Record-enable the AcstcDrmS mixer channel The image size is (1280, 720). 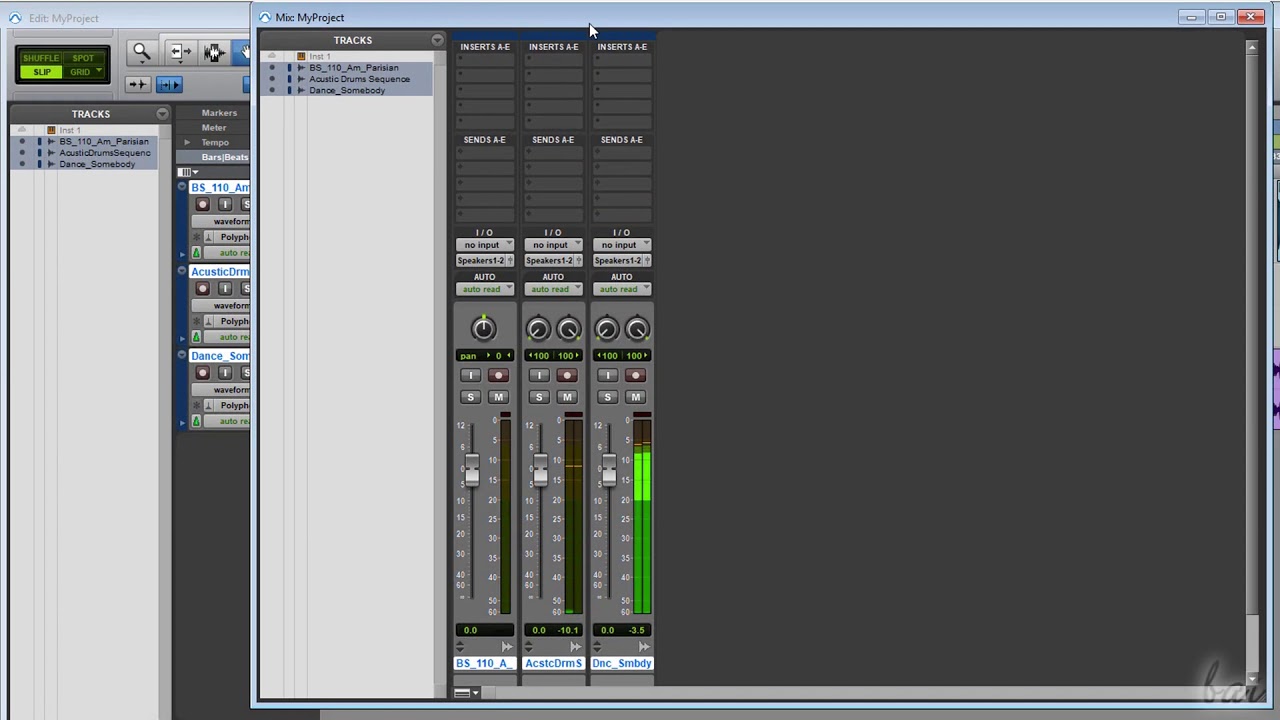click(x=567, y=375)
